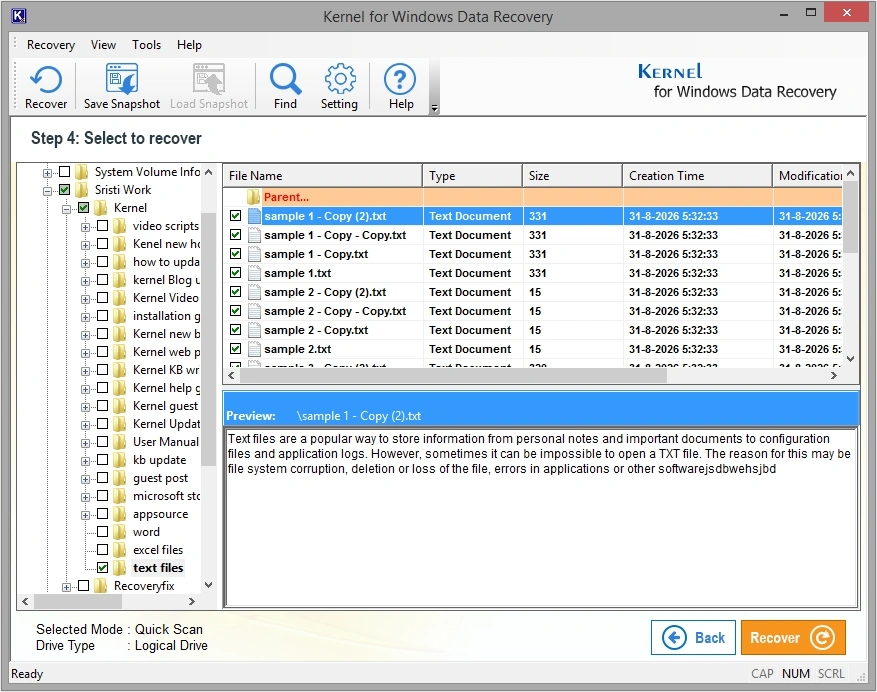Screen dimensions: 877x692
Task: Expand the video scripts folder node
Action: [x=85, y=227]
